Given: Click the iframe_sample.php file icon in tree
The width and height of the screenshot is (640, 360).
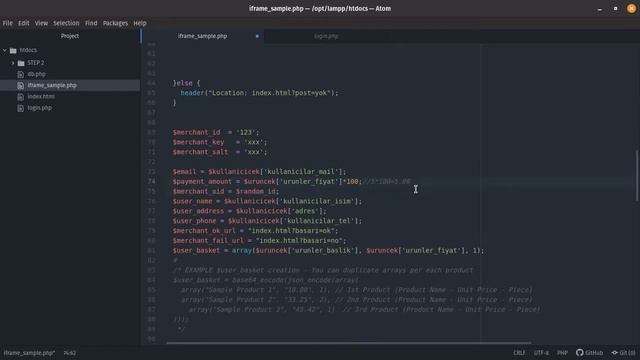Looking at the screenshot, I should tap(20, 85).
